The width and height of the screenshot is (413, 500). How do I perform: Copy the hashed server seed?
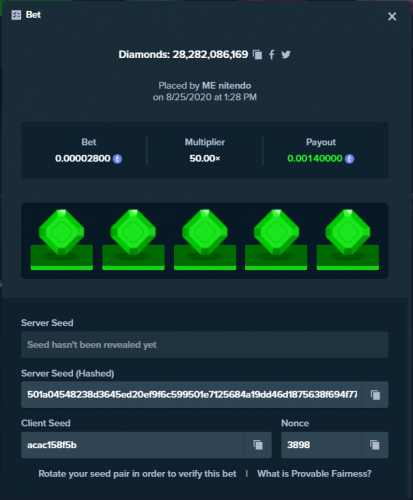coord(375,395)
